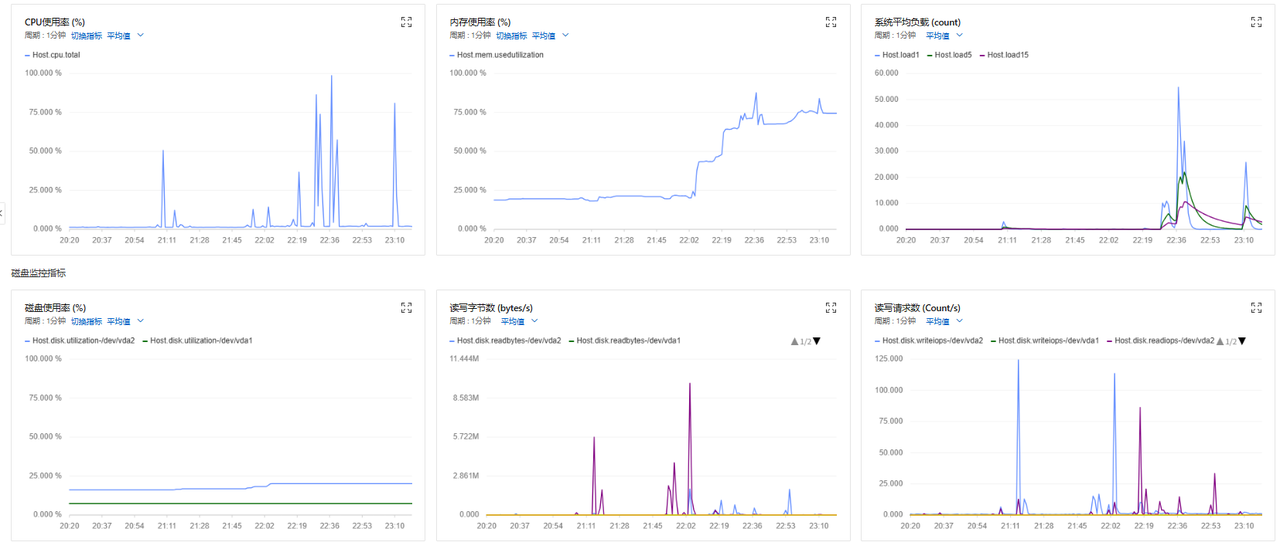Toggle the Host.mem.usedutilization legend series
Viewport: 1280px width, 549px height.
(x=497, y=55)
